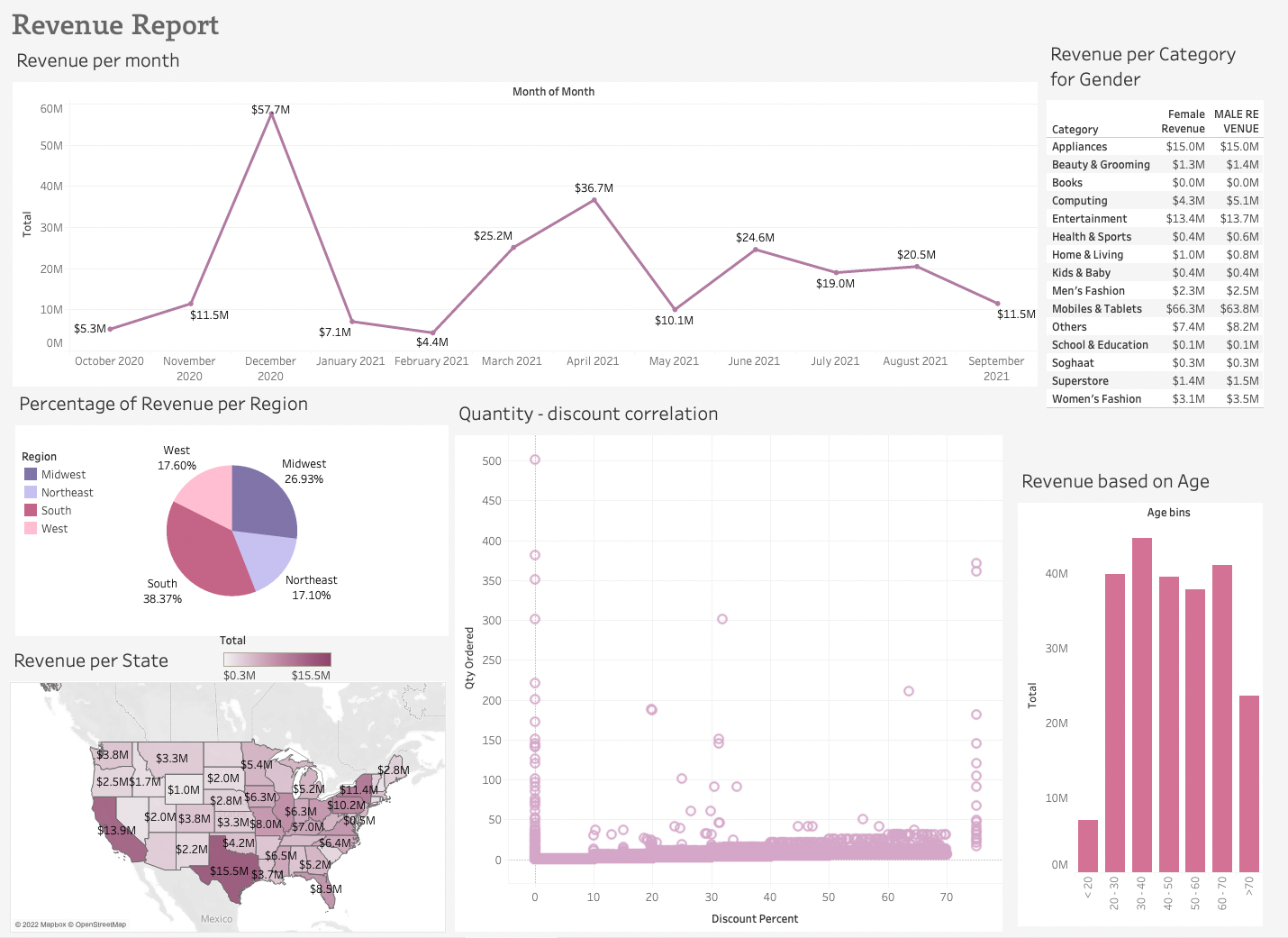Image resolution: width=1288 pixels, height=938 pixels.
Task: Open the OpenStreetMap attribution link
Action: pos(98,924)
